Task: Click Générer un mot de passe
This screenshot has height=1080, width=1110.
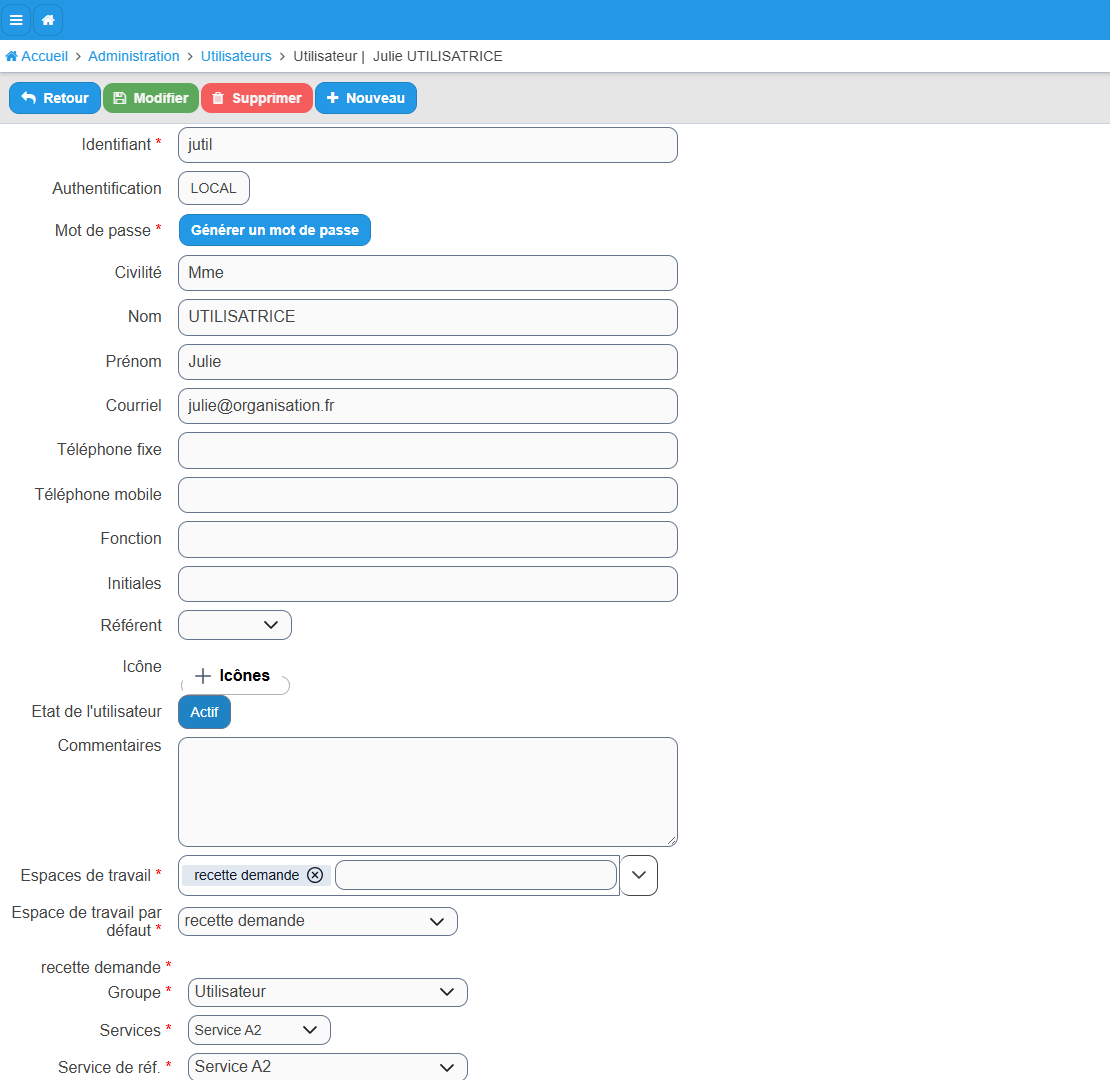Action: tap(275, 230)
